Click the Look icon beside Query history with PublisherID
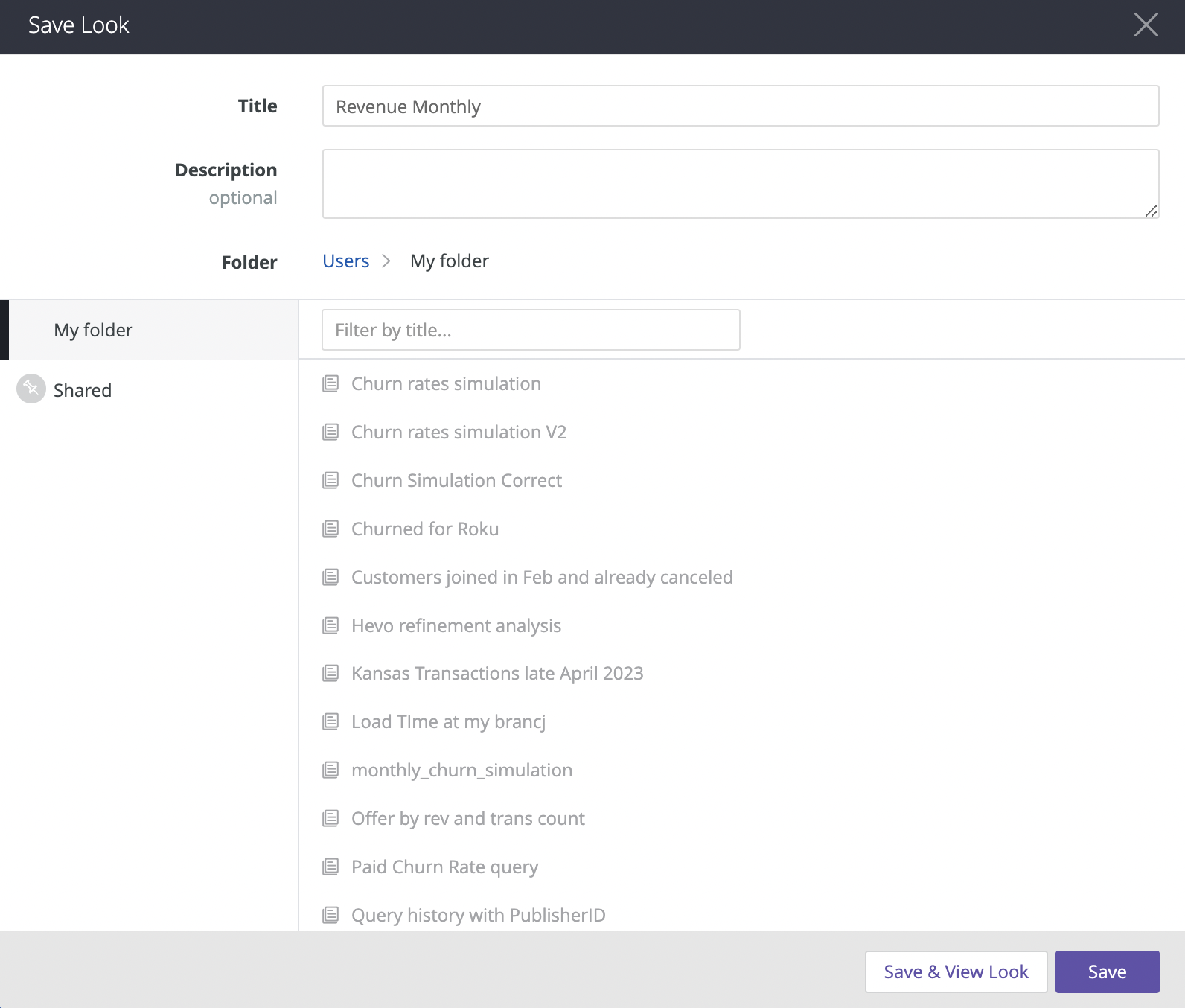Viewport: 1185px width, 1008px height. pyautogui.click(x=330, y=916)
